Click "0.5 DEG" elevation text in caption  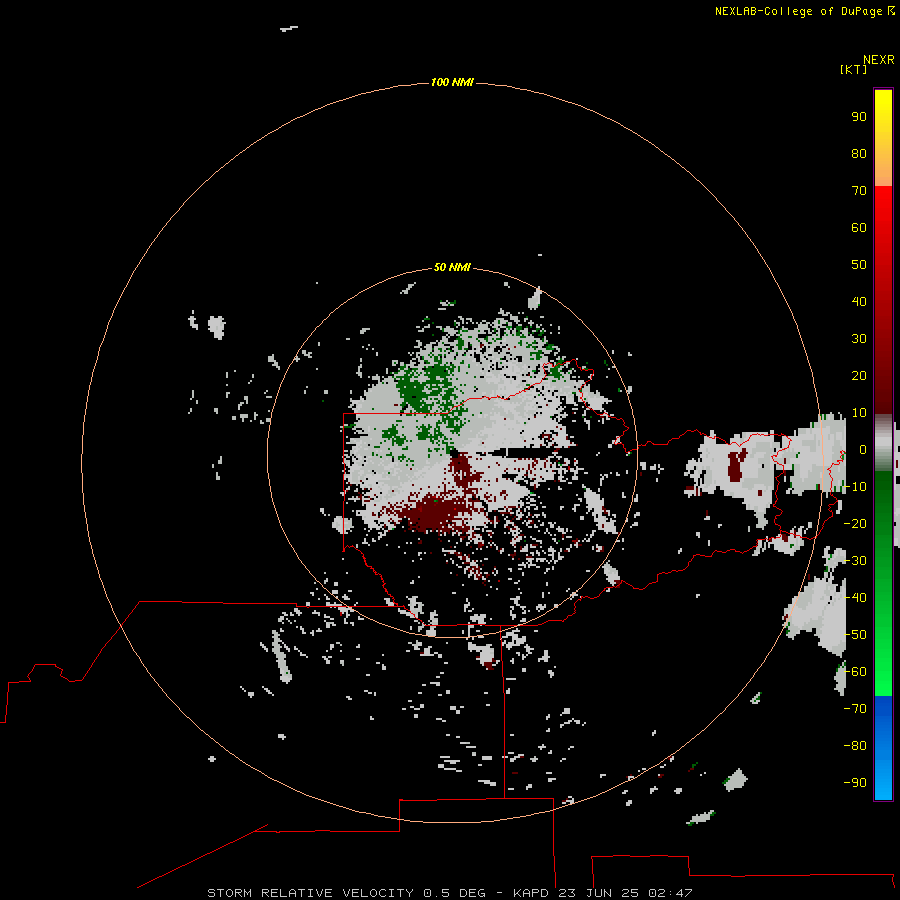tap(454, 893)
